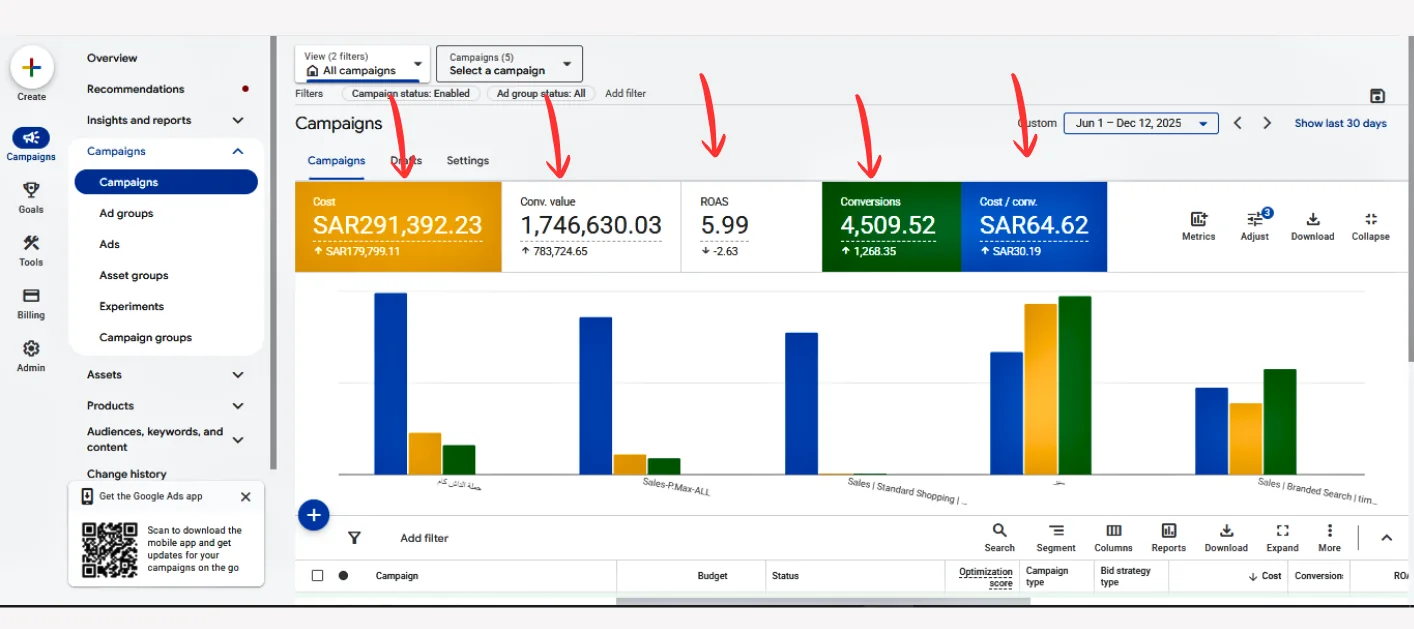Image resolution: width=1414 pixels, height=629 pixels.
Task: Go to previous date range arrow
Action: point(1238,123)
